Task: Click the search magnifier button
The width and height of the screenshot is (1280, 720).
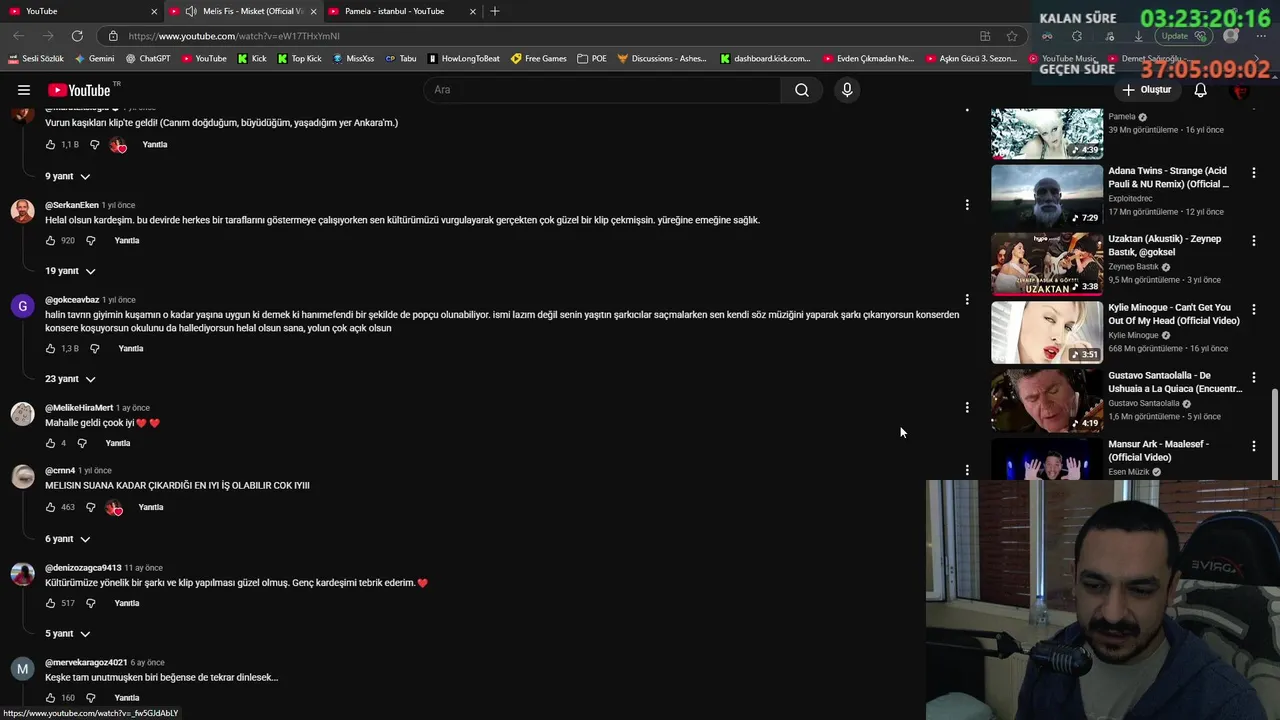Action: pos(802,90)
